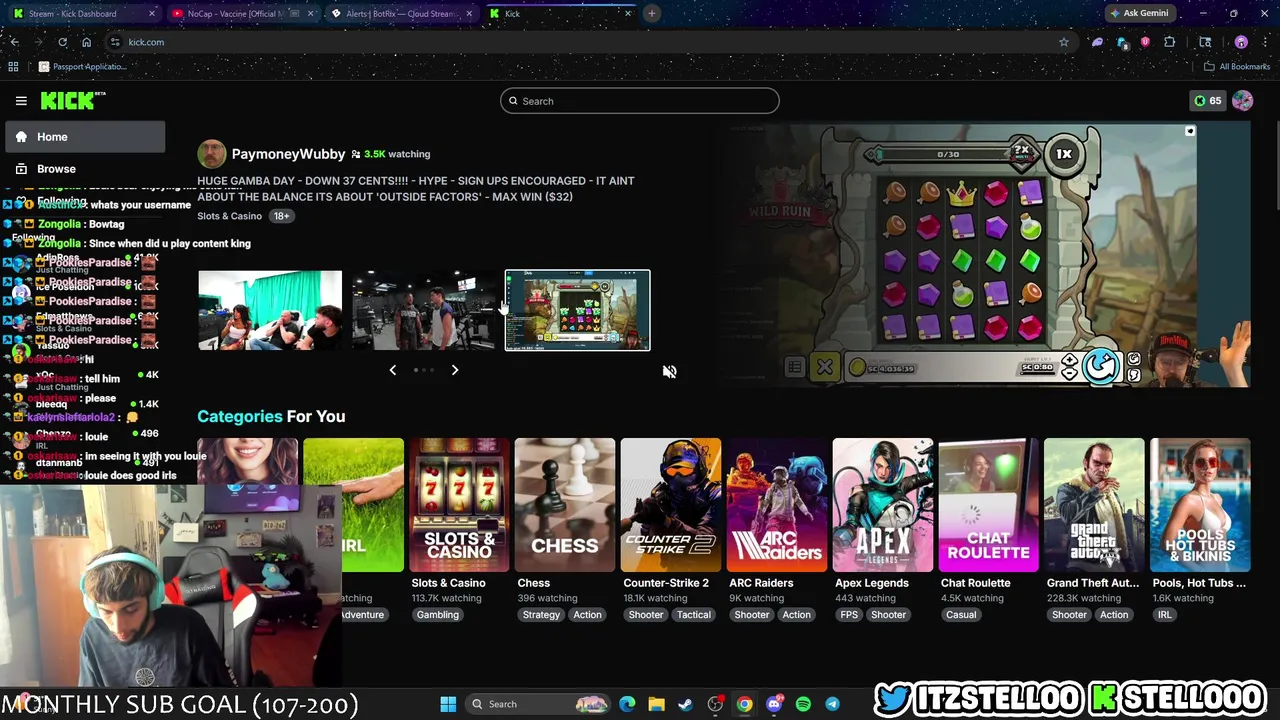Select the second carousel thumbnail showing the gym

423,310
